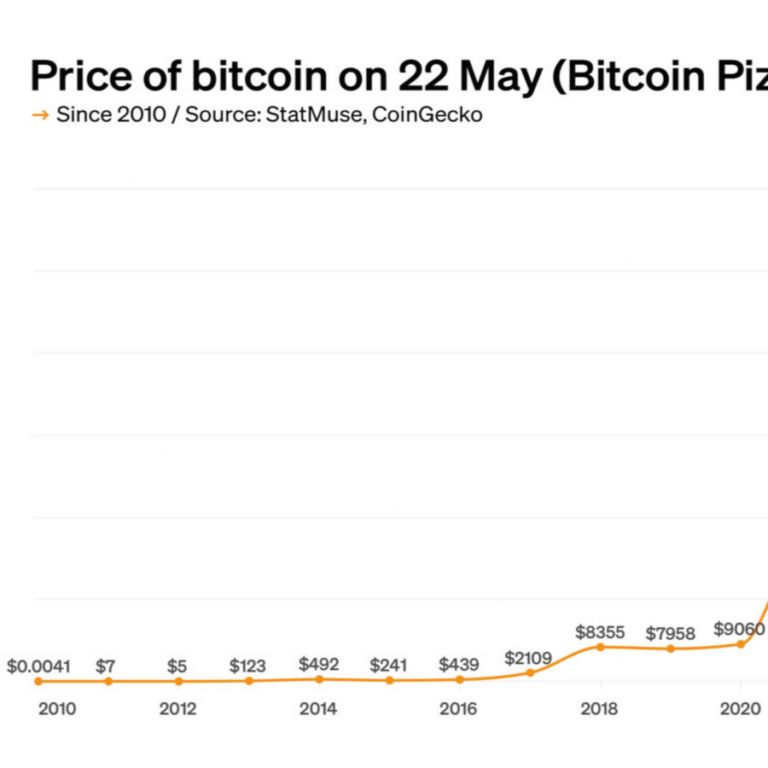Select the 2014 data point marked $492
768x768 pixels.
pyautogui.click(x=319, y=679)
